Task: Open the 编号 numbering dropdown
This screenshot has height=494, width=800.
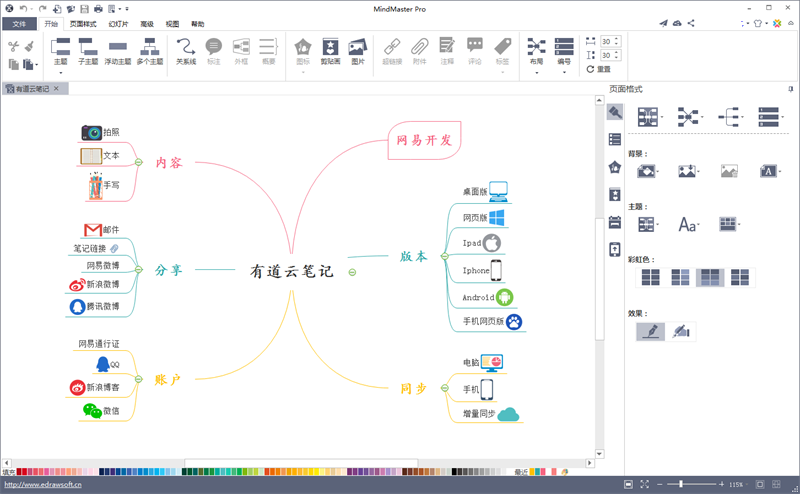Action: [564, 73]
